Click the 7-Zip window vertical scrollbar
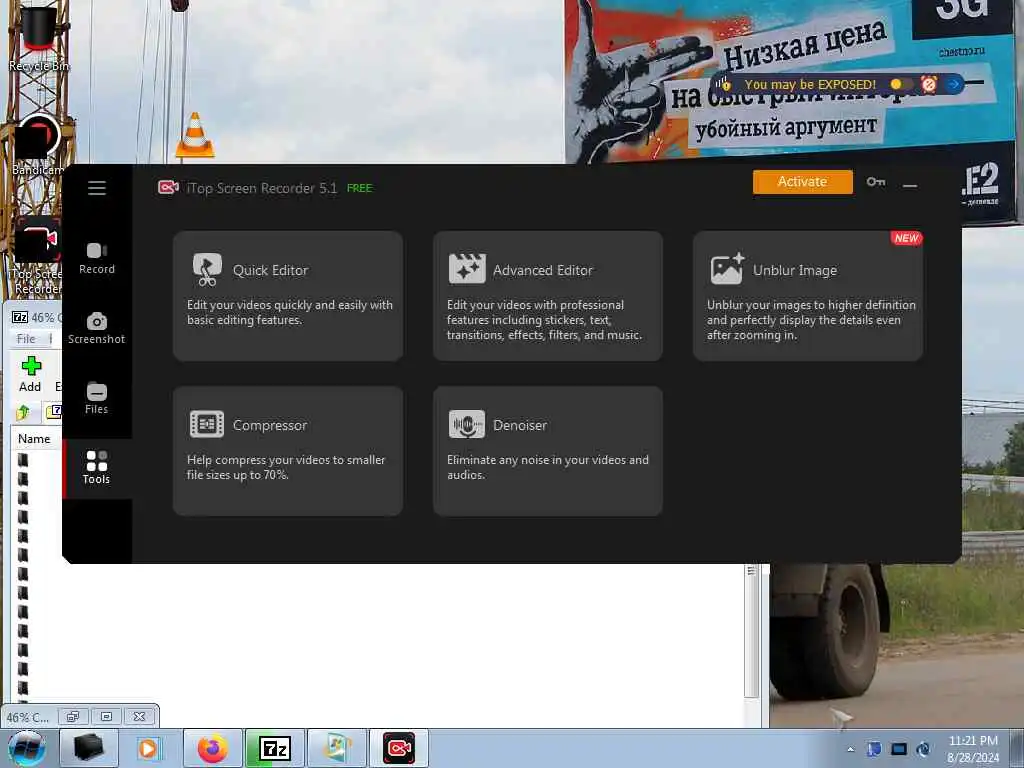The width and height of the screenshot is (1024, 768). (752, 633)
